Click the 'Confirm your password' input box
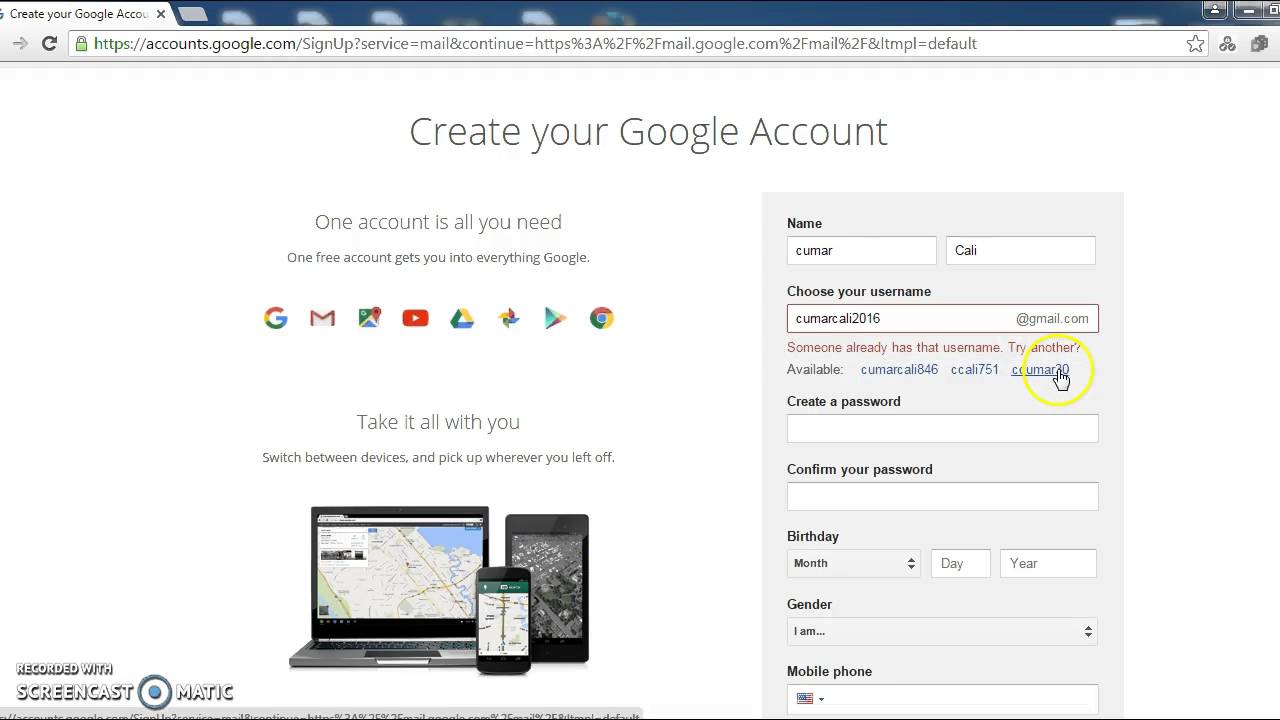1280x720 pixels. [943, 496]
